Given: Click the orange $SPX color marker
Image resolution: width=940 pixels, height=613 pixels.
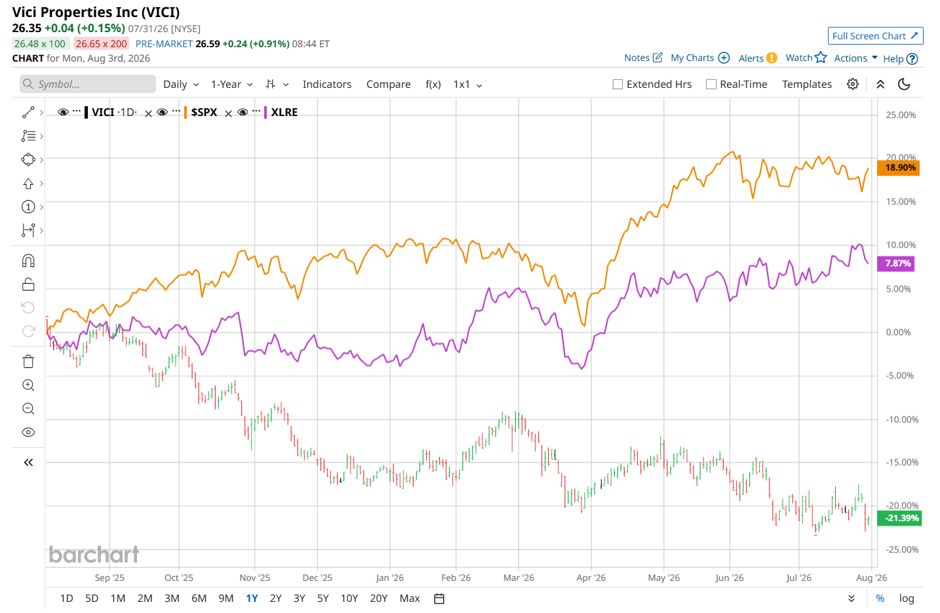Looking at the screenshot, I should pos(186,112).
